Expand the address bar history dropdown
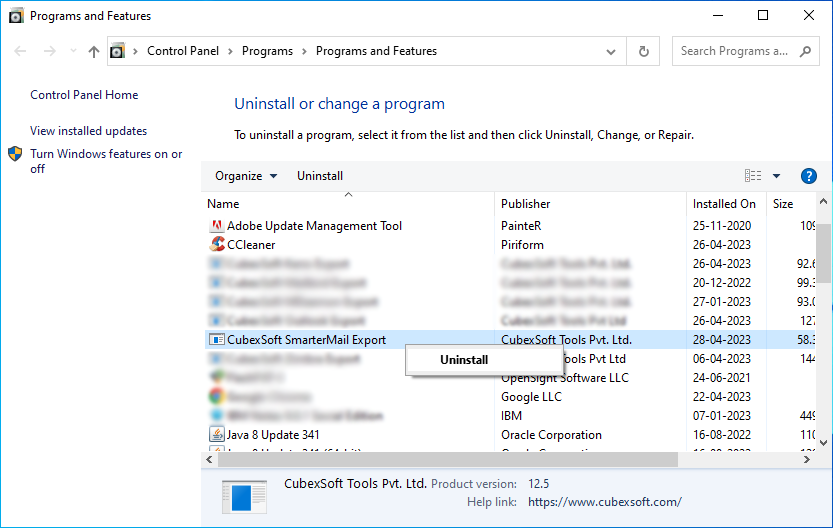Image resolution: width=833 pixels, height=528 pixels. pyautogui.click(x=611, y=51)
